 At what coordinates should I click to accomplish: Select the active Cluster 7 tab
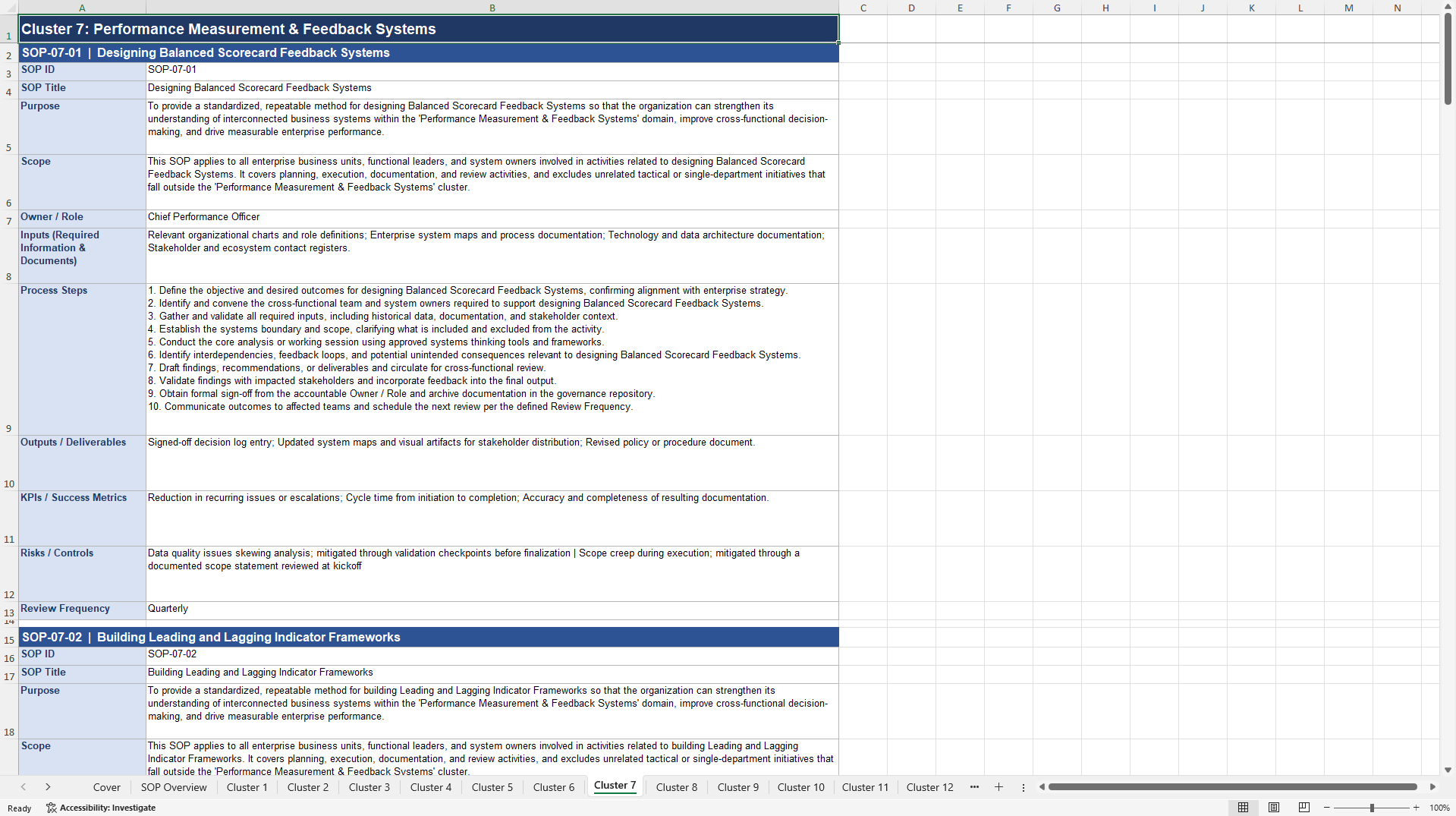pos(615,786)
